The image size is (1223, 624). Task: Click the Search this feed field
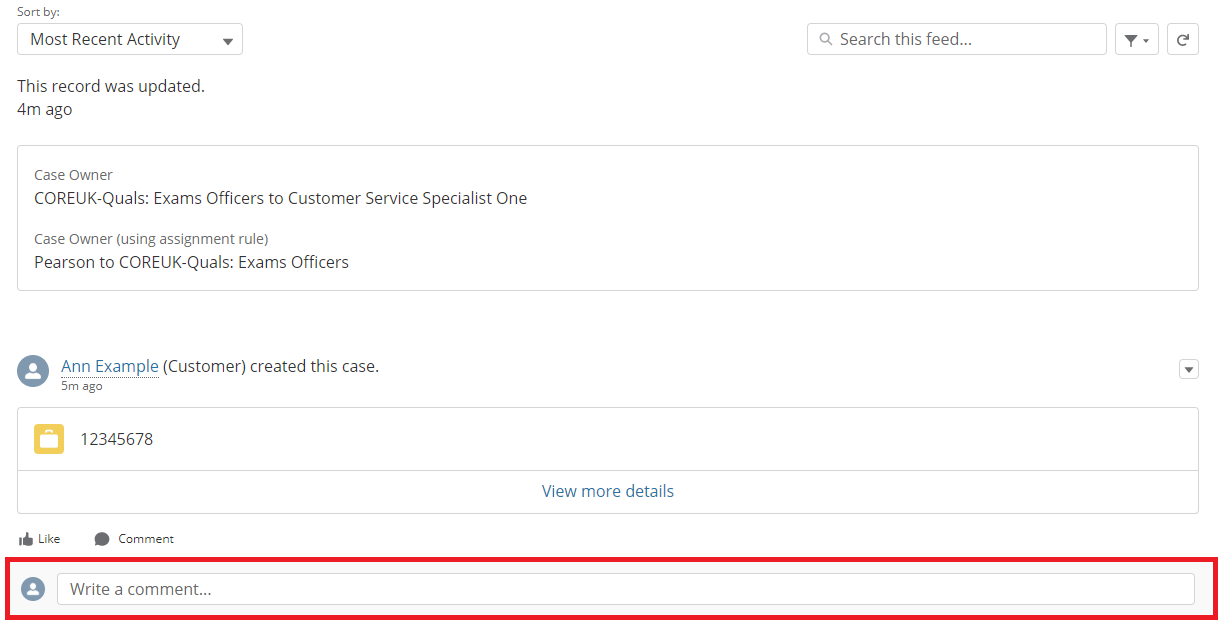click(965, 40)
